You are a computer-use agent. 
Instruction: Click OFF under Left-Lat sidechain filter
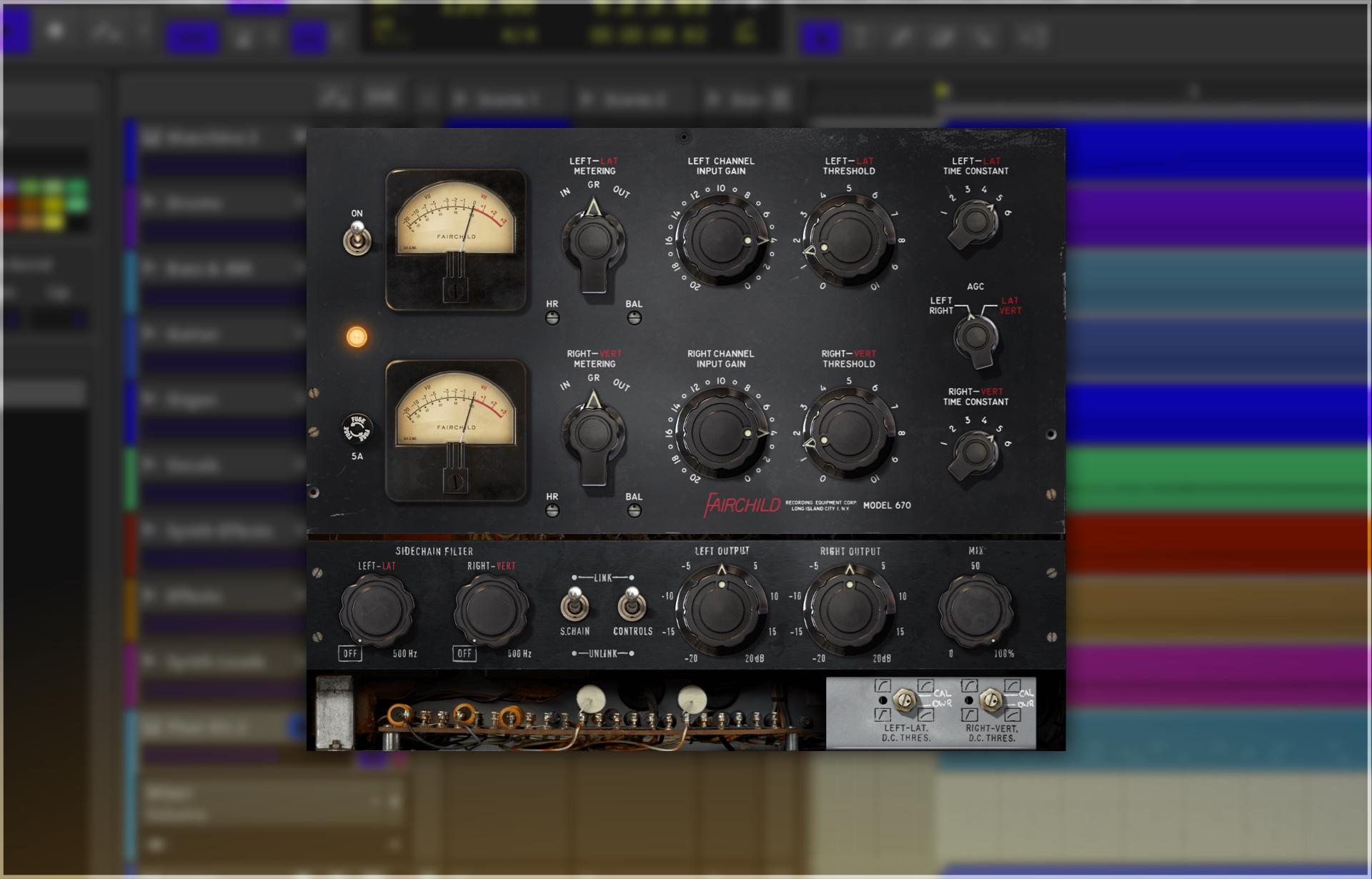click(x=349, y=653)
